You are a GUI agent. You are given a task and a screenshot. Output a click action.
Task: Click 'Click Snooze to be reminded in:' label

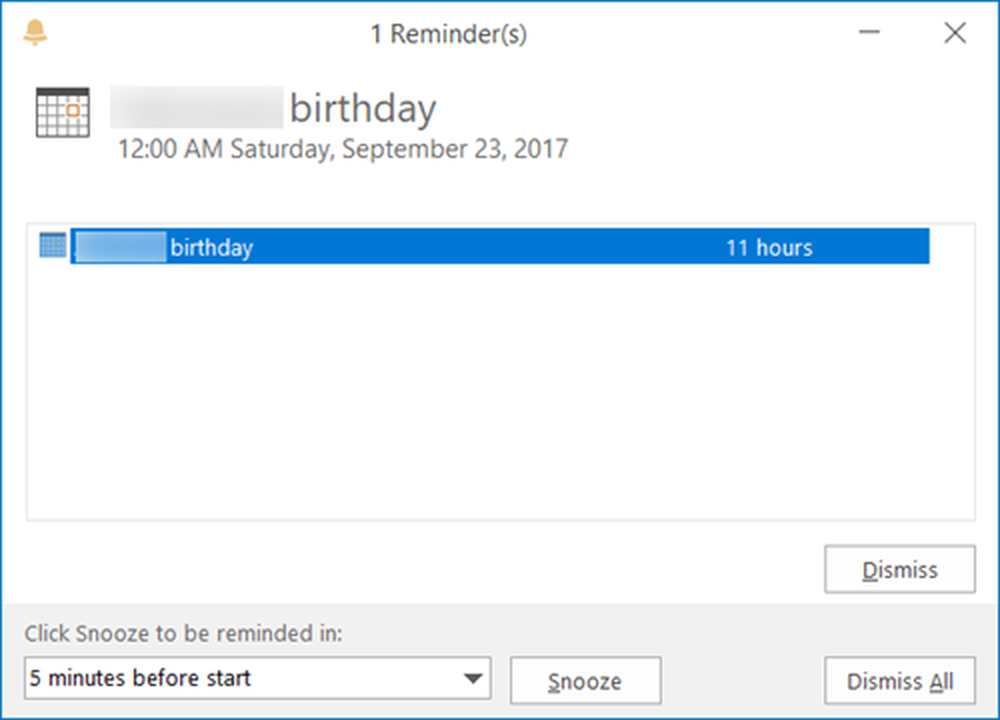[182, 633]
